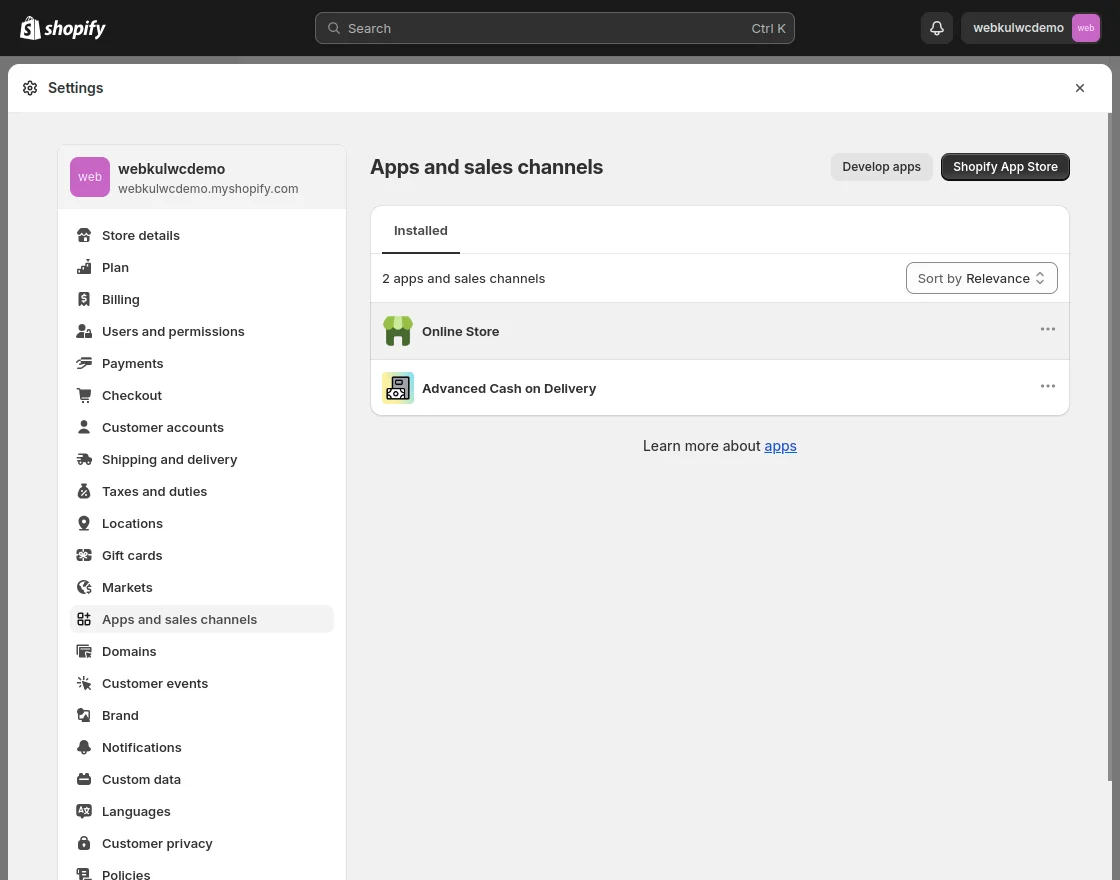The height and width of the screenshot is (880, 1120).
Task: Open the Sort by Relevance dropdown
Action: pyautogui.click(x=981, y=278)
